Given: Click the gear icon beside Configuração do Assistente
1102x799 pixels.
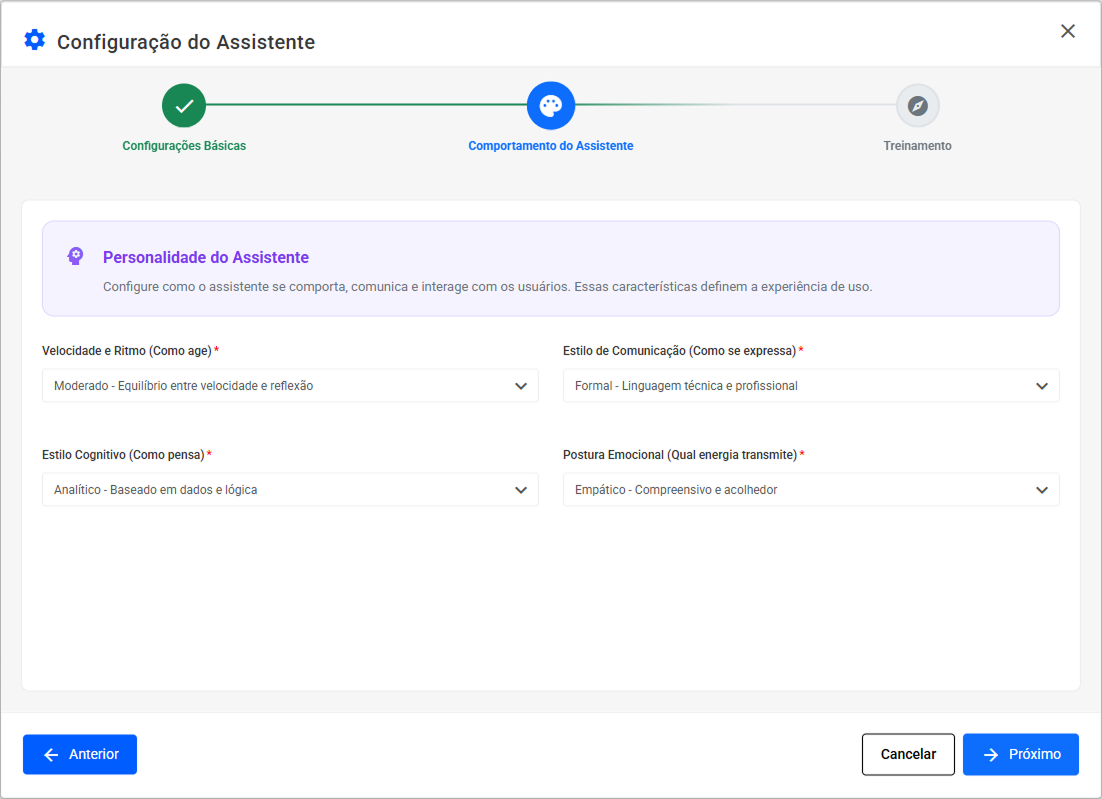Looking at the screenshot, I should click(35, 40).
